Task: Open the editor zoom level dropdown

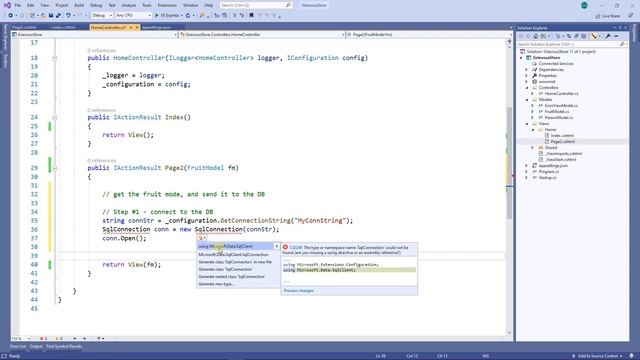Action: 20,338
